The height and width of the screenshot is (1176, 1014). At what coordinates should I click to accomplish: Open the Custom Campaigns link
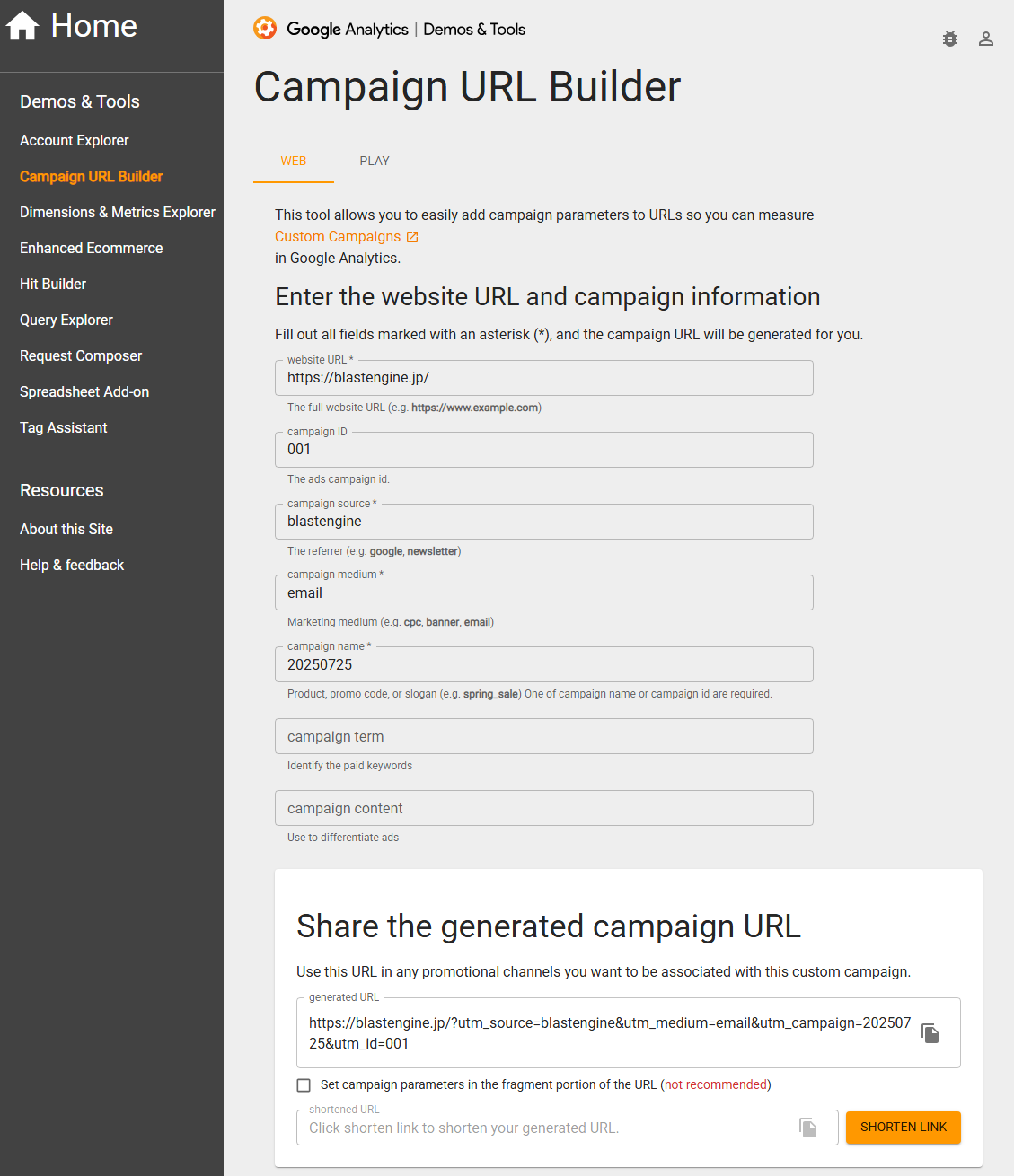(x=338, y=237)
